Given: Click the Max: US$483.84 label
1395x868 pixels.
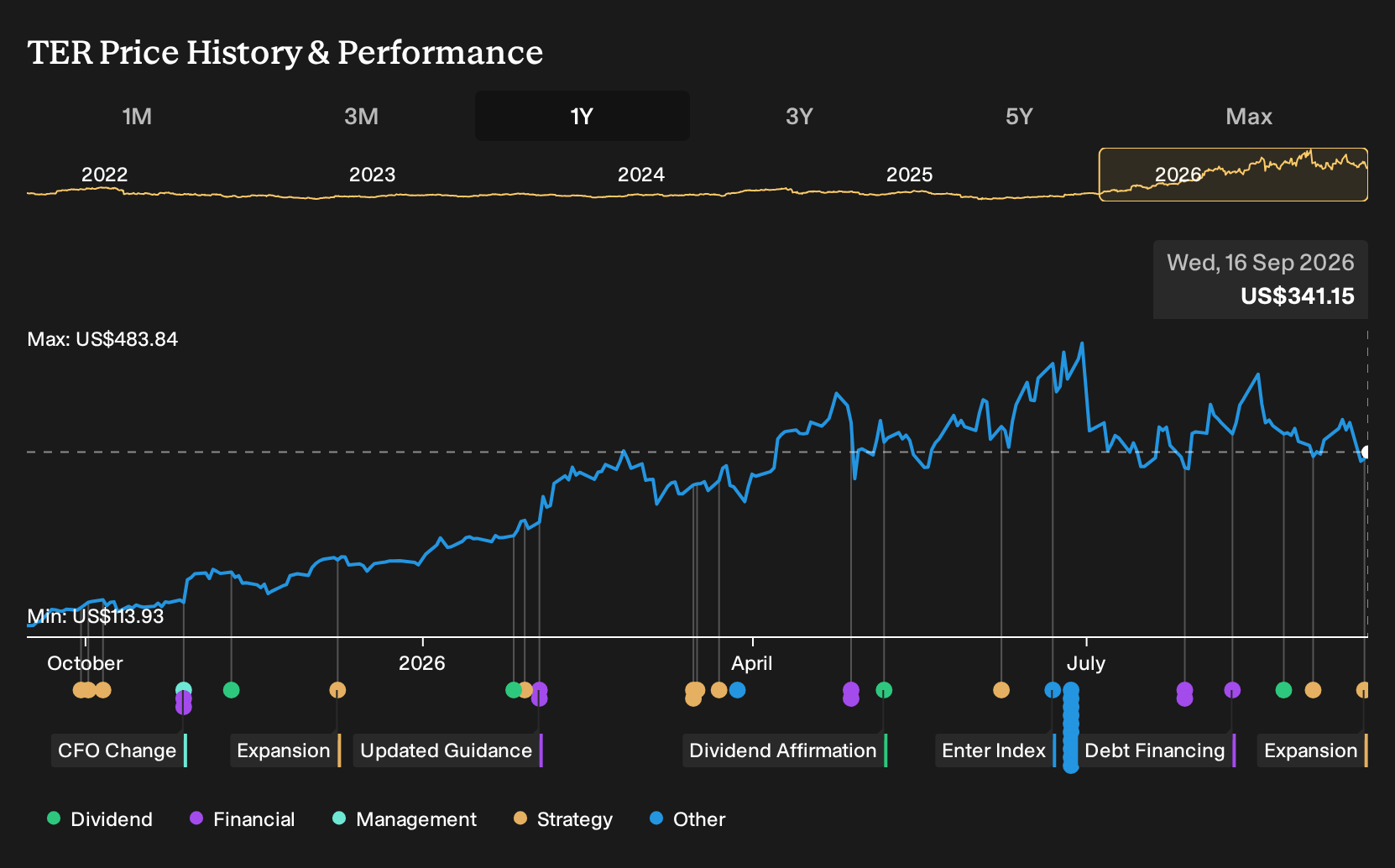Looking at the screenshot, I should click(x=102, y=339).
